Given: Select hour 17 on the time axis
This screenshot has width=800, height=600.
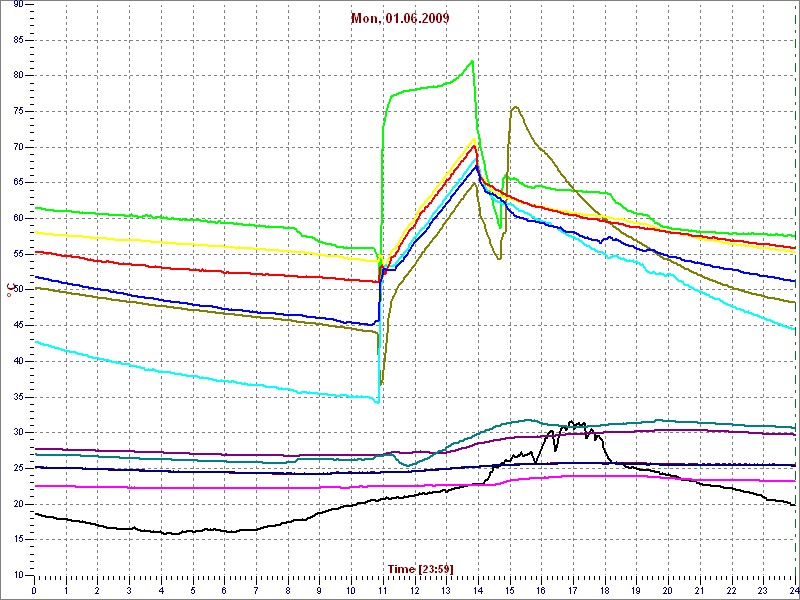Looking at the screenshot, I should [x=572, y=591].
